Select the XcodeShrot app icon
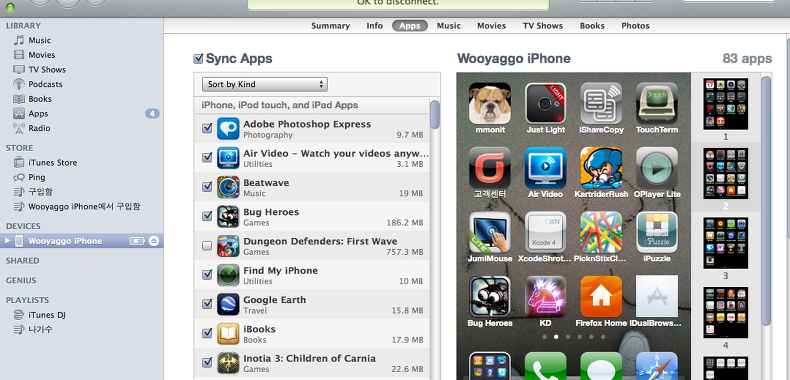The image size is (790, 380). pyautogui.click(x=545, y=232)
